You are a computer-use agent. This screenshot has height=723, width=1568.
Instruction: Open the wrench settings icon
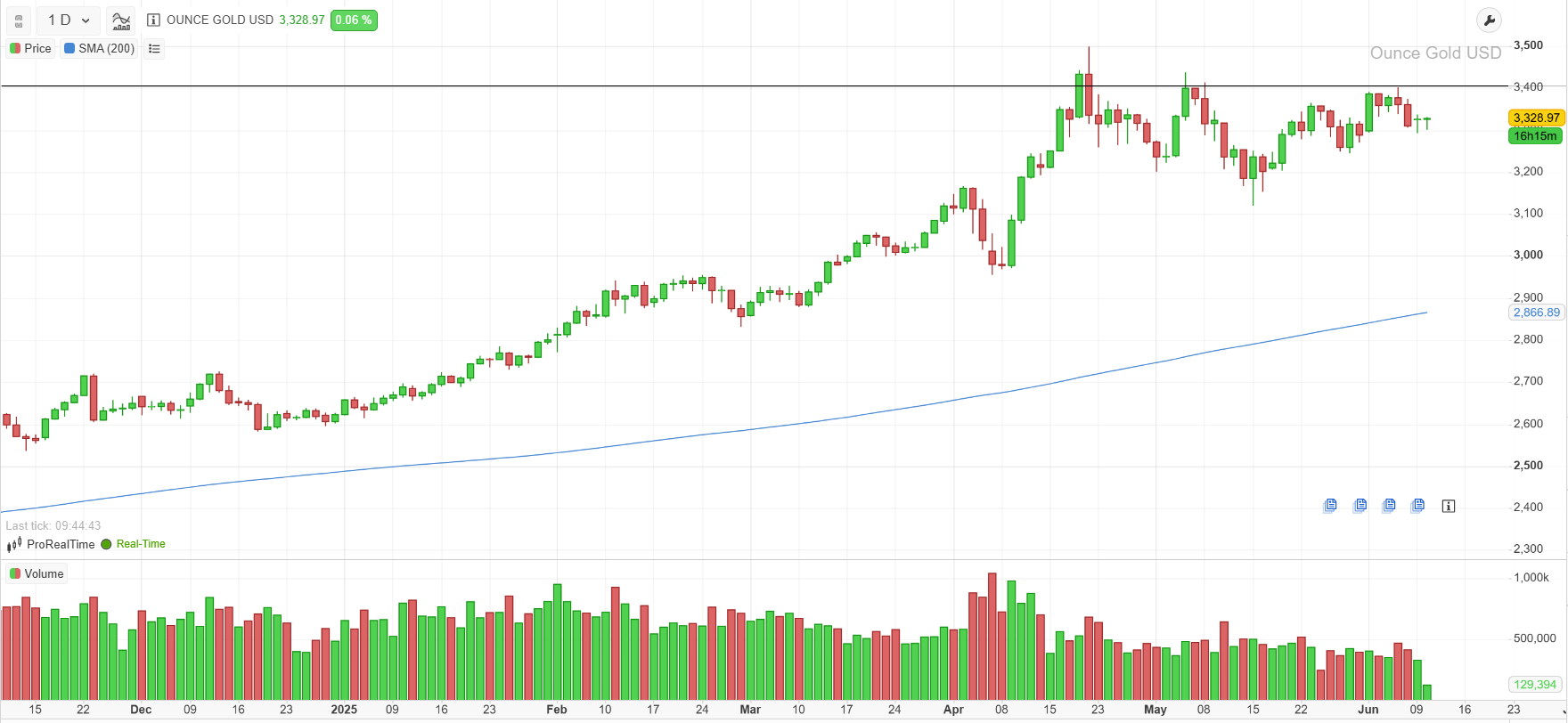[x=1489, y=20]
